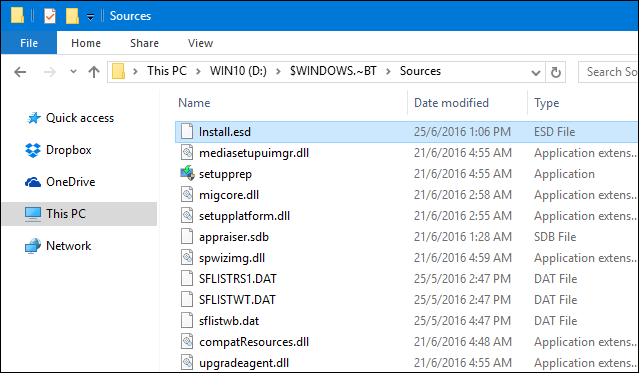639x373 pixels.
Task: Click This PC in the address breadcrumb
Action: point(167,71)
